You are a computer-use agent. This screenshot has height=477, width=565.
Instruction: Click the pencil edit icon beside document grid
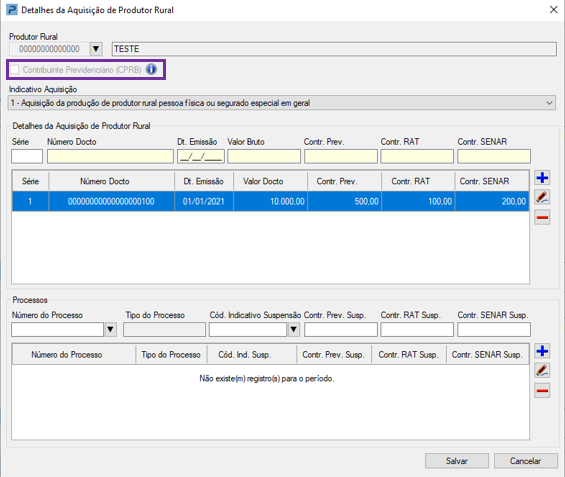click(x=542, y=197)
